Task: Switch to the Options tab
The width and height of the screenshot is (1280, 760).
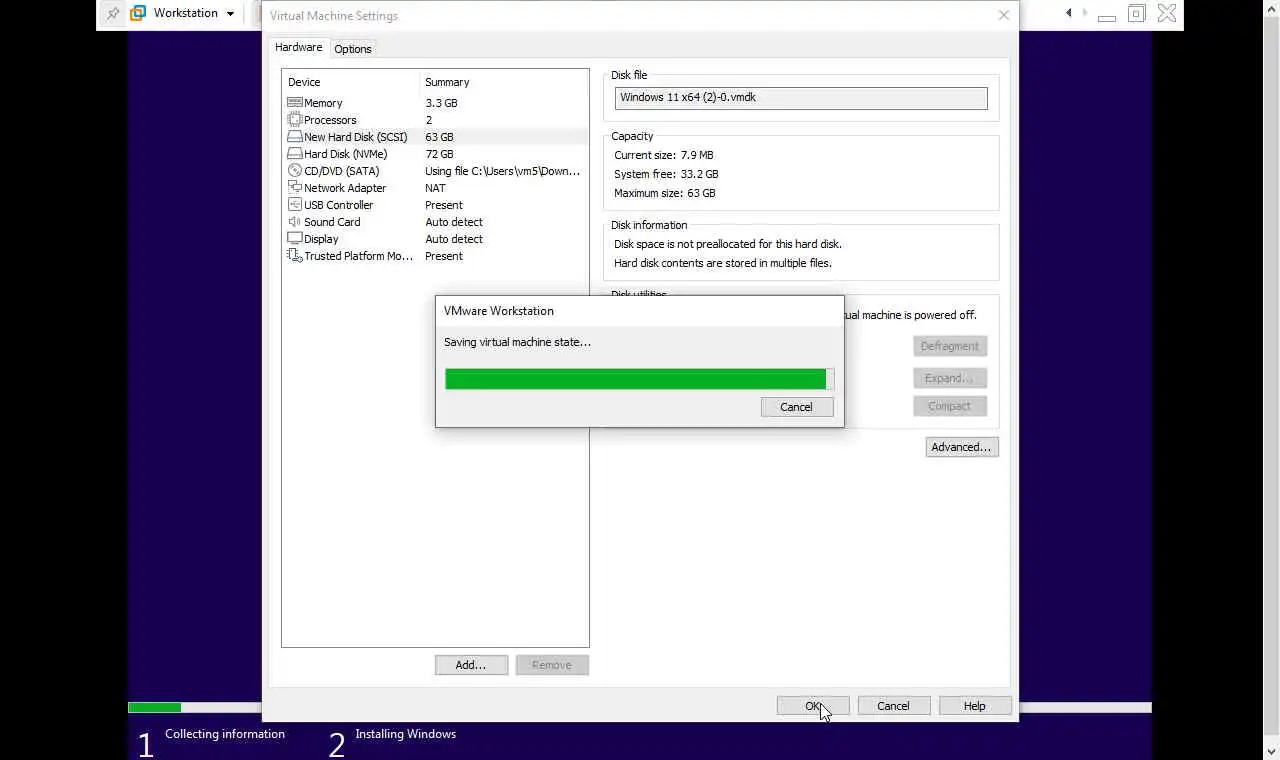Action: [353, 49]
